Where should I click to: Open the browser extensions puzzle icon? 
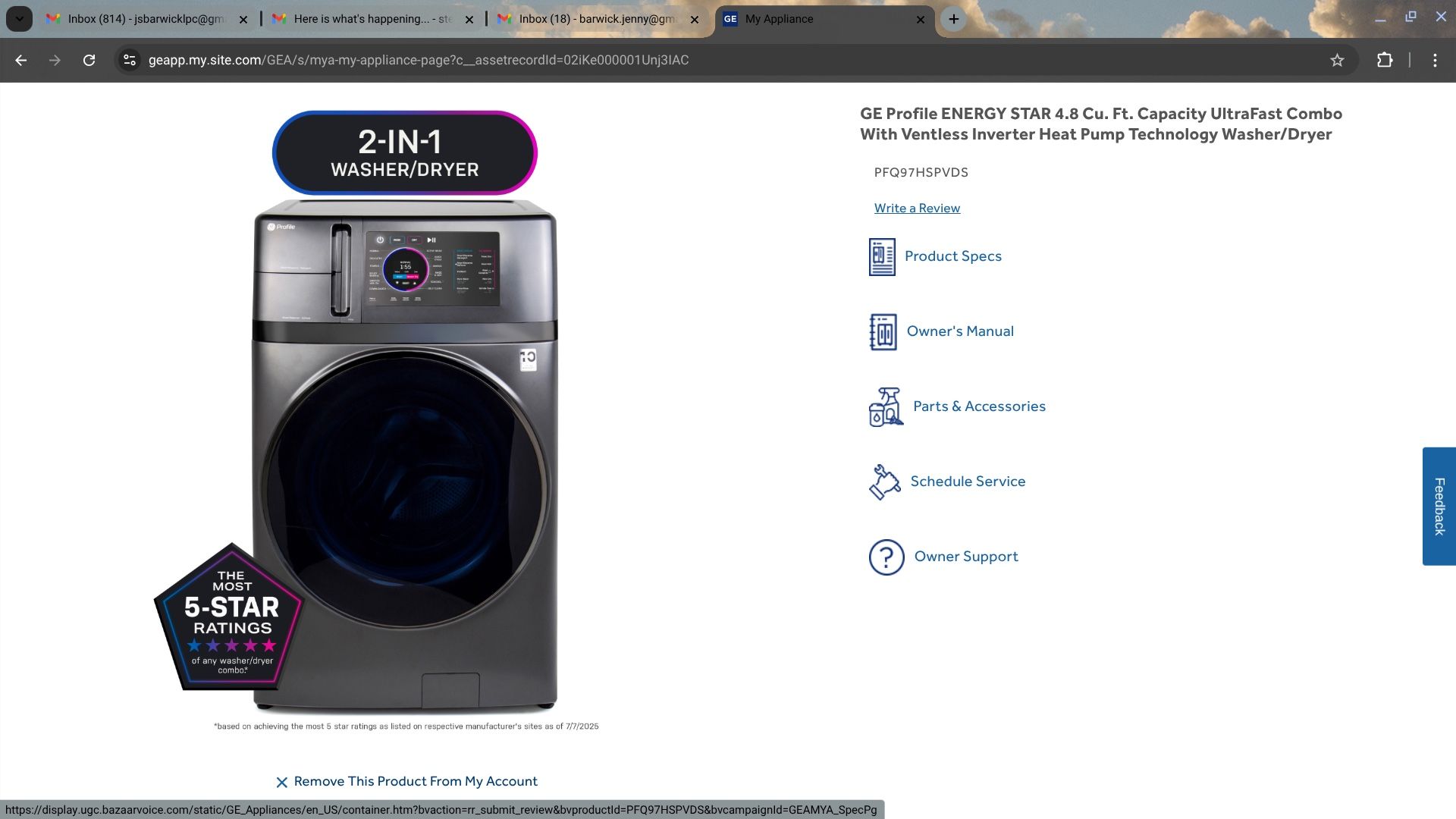click(1385, 60)
